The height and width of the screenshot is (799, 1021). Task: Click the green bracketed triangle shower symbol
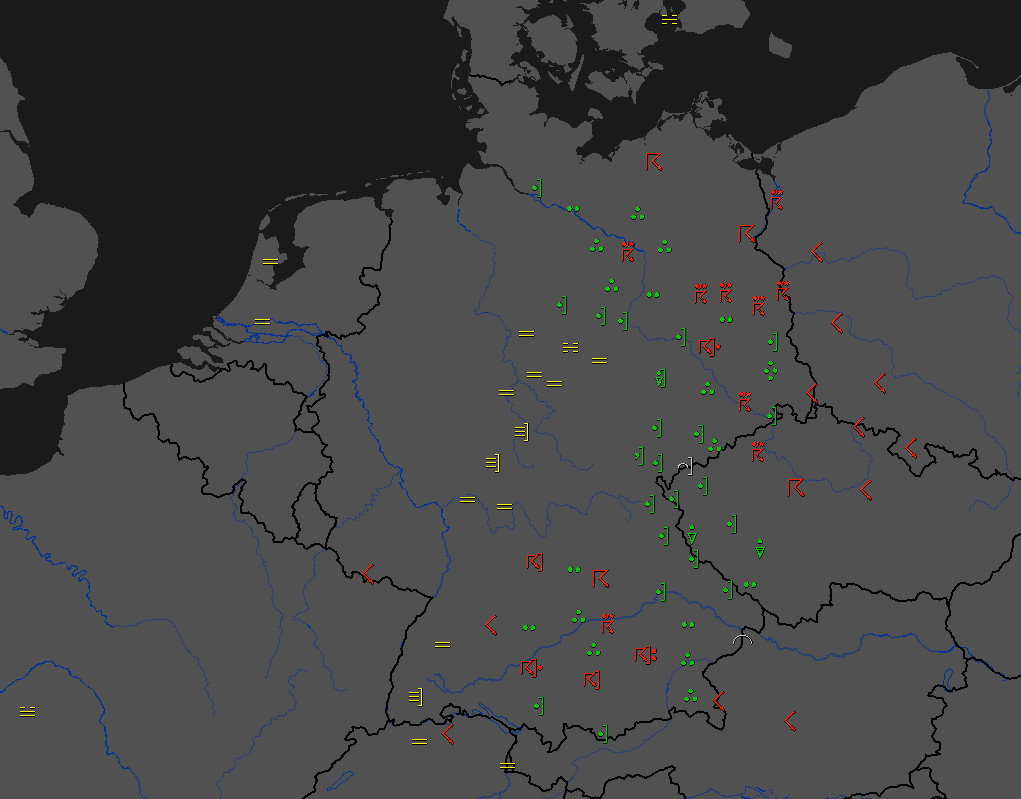click(x=660, y=378)
